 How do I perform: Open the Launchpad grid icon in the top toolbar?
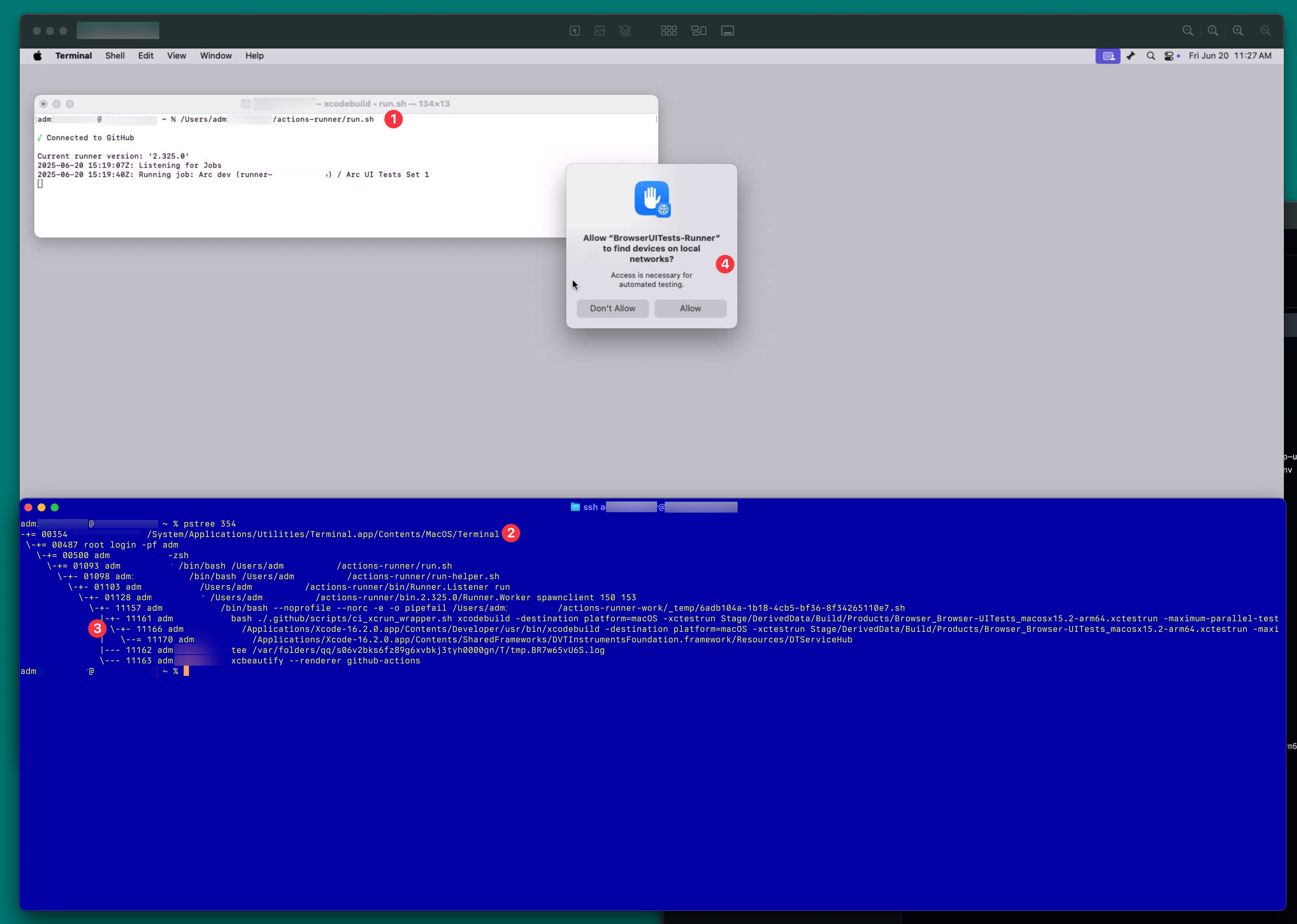[669, 31]
